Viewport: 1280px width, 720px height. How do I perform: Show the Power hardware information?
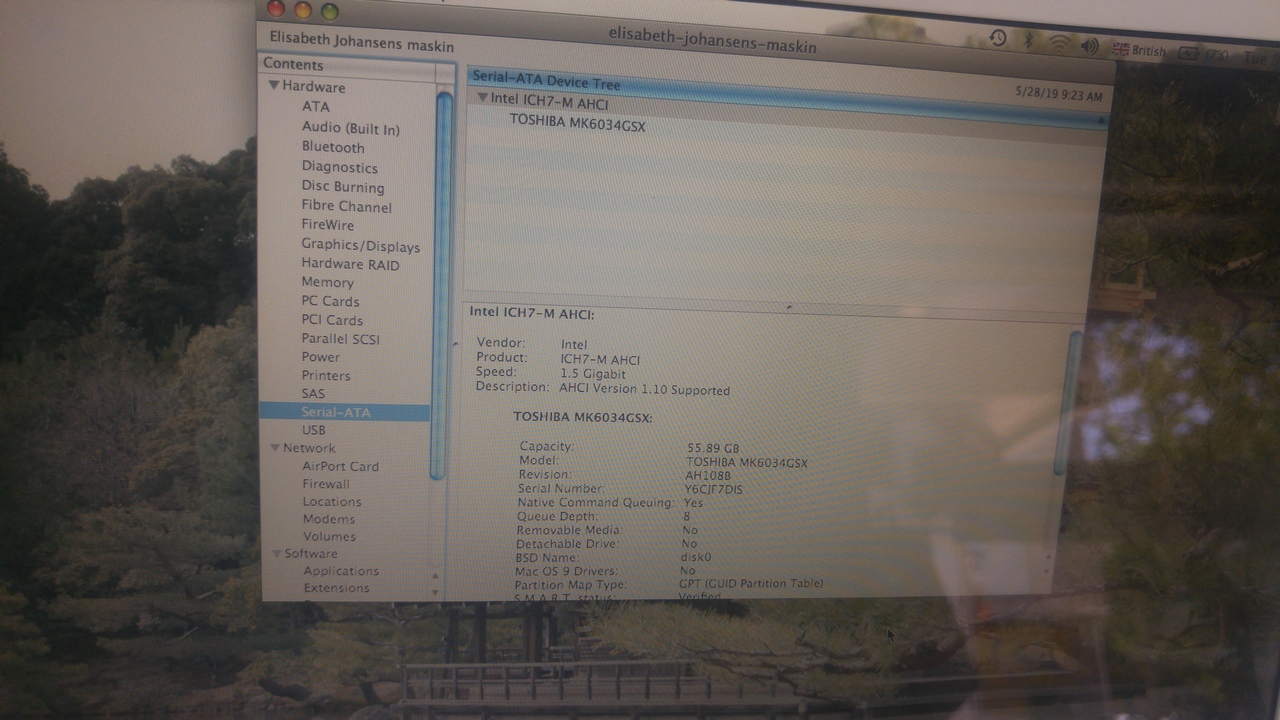(x=320, y=357)
